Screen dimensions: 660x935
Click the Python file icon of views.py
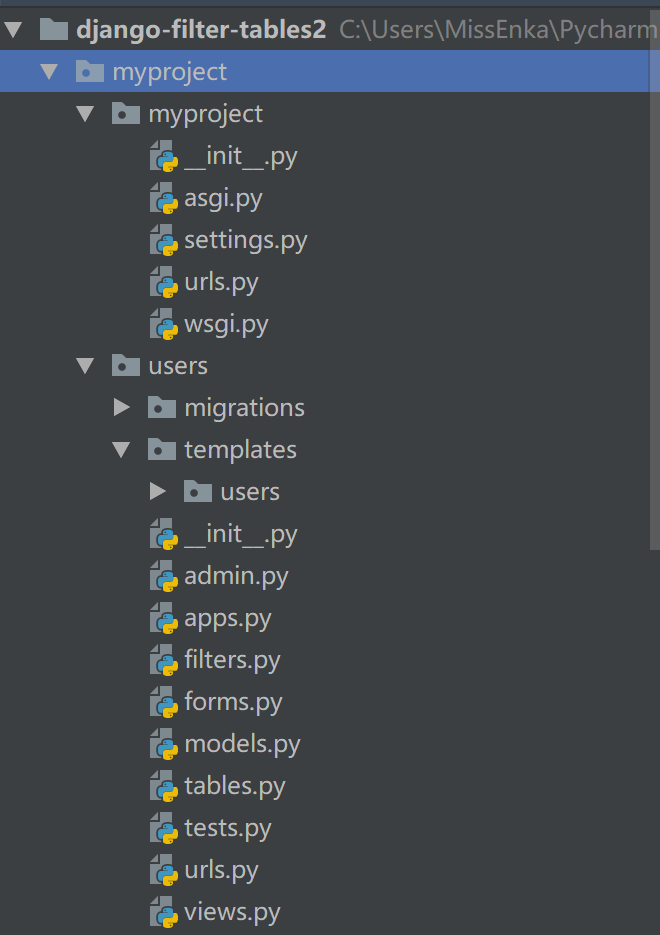(164, 912)
